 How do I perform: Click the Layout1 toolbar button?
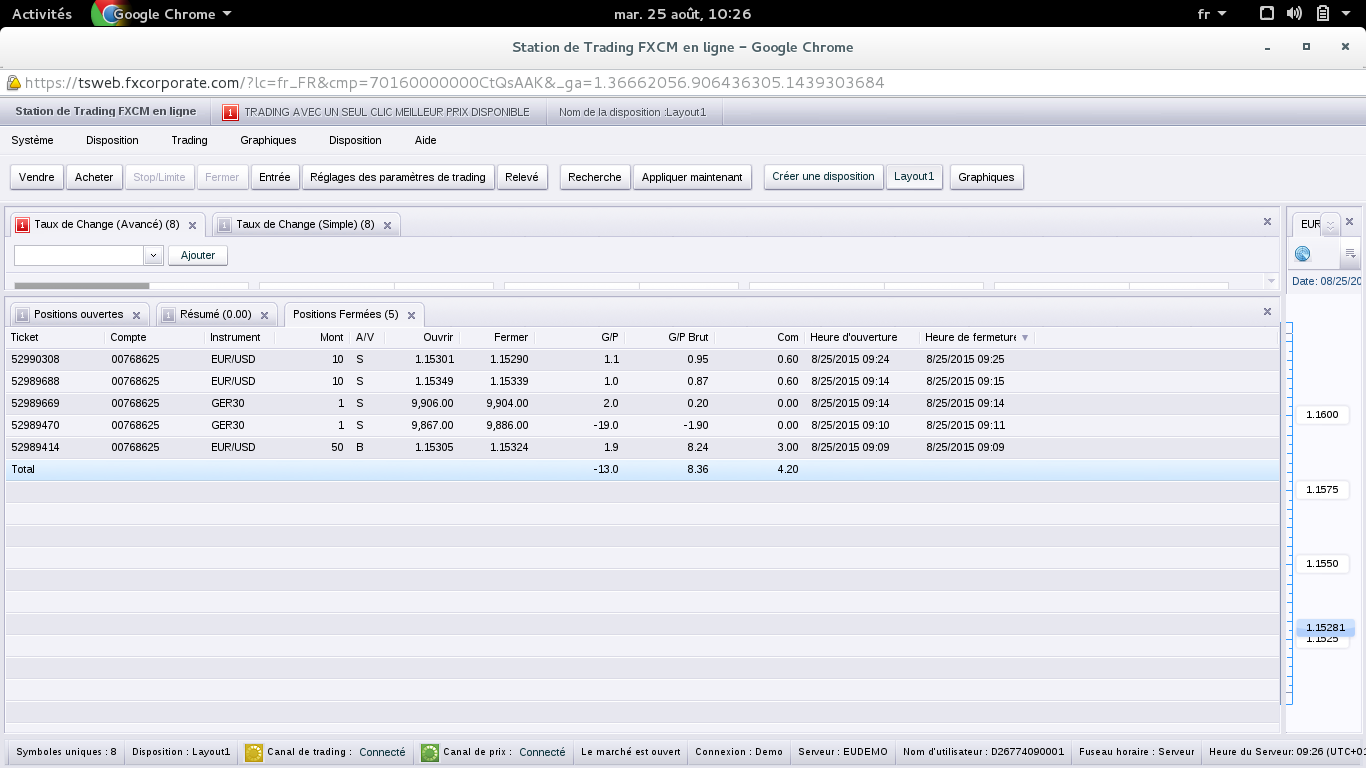tap(914, 177)
